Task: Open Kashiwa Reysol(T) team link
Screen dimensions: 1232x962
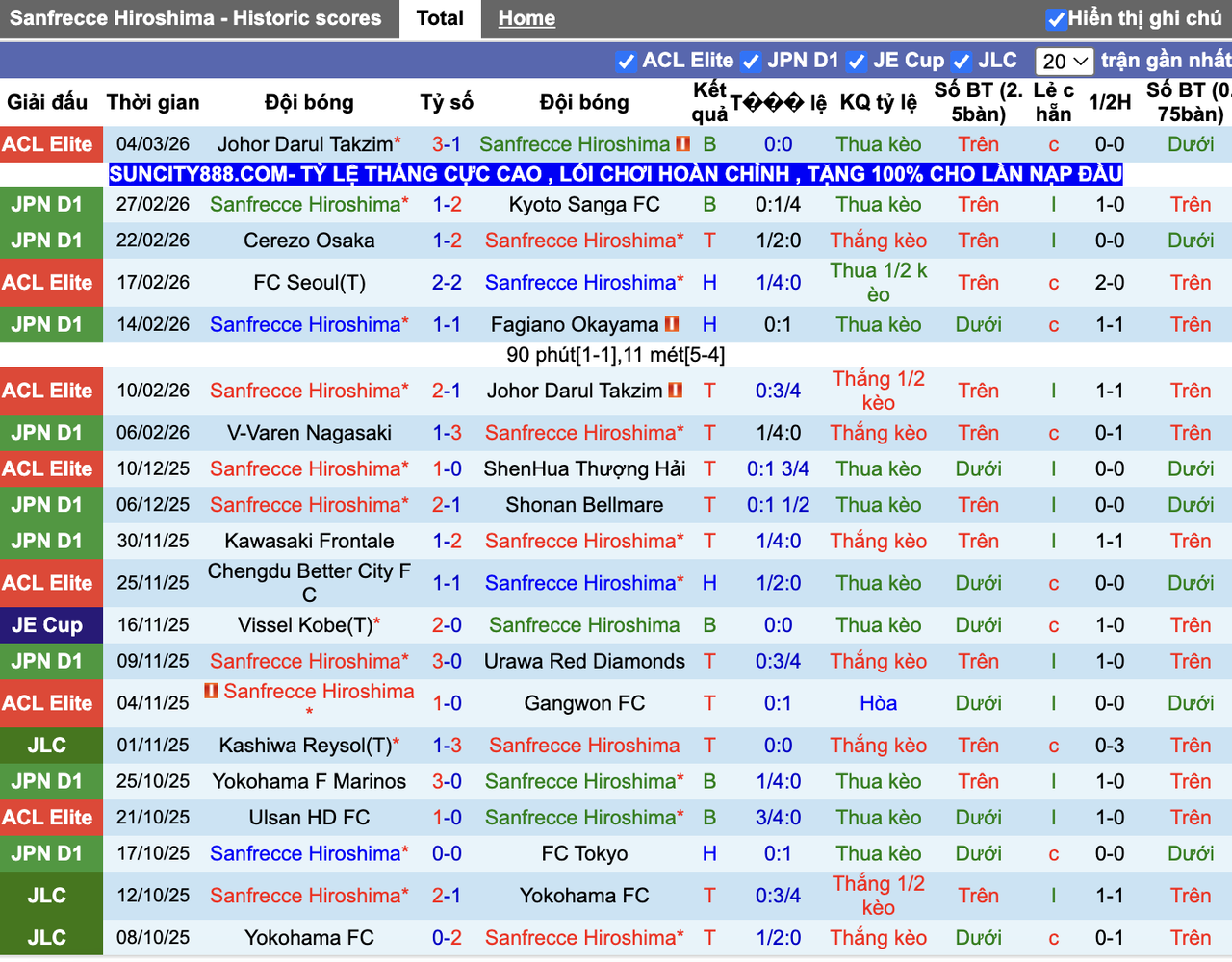Action: [x=305, y=746]
